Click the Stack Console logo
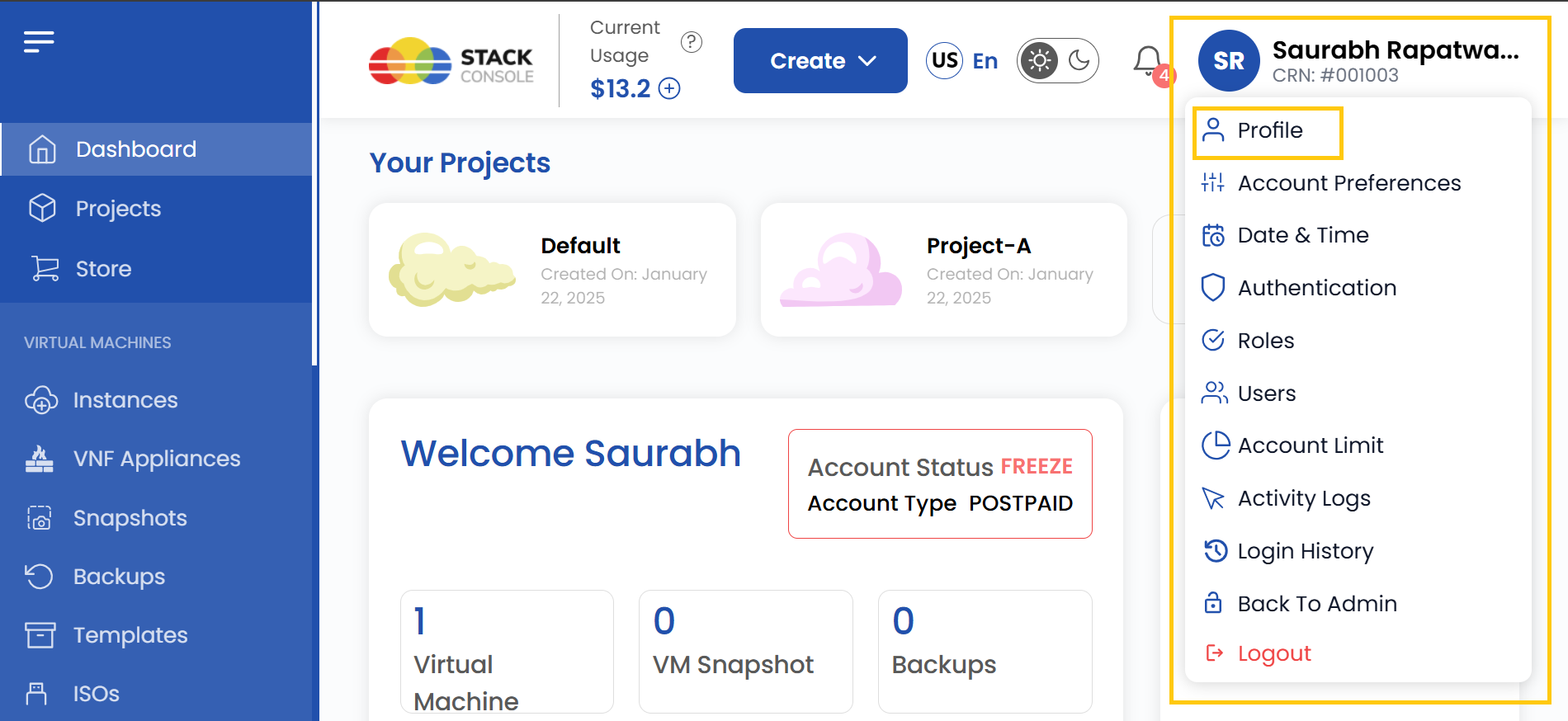Image resolution: width=1568 pixels, height=721 pixels. tap(451, 61)
